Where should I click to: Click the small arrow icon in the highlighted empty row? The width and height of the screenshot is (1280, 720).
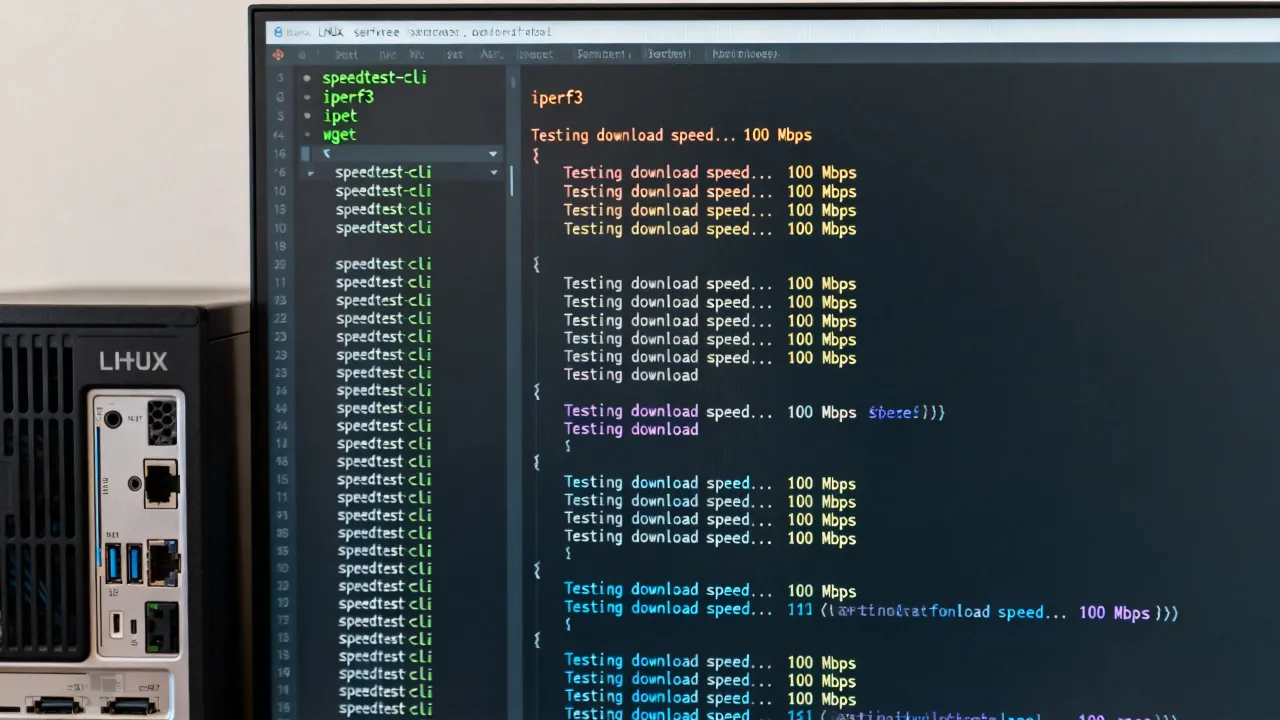[326, 154]
